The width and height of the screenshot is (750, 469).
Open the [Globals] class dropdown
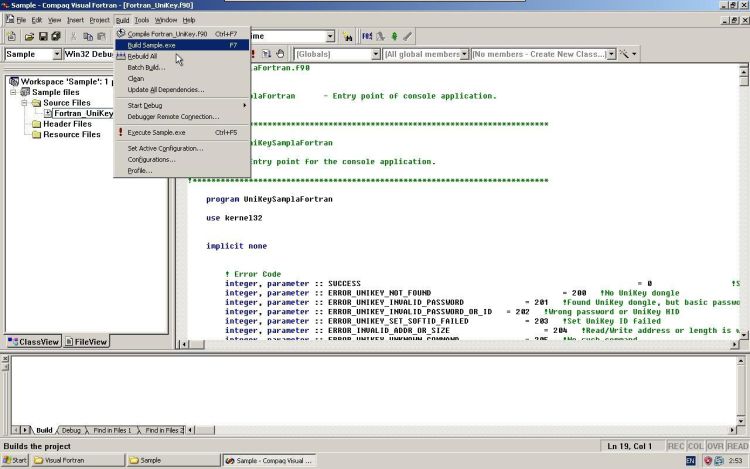pos(376,54)
